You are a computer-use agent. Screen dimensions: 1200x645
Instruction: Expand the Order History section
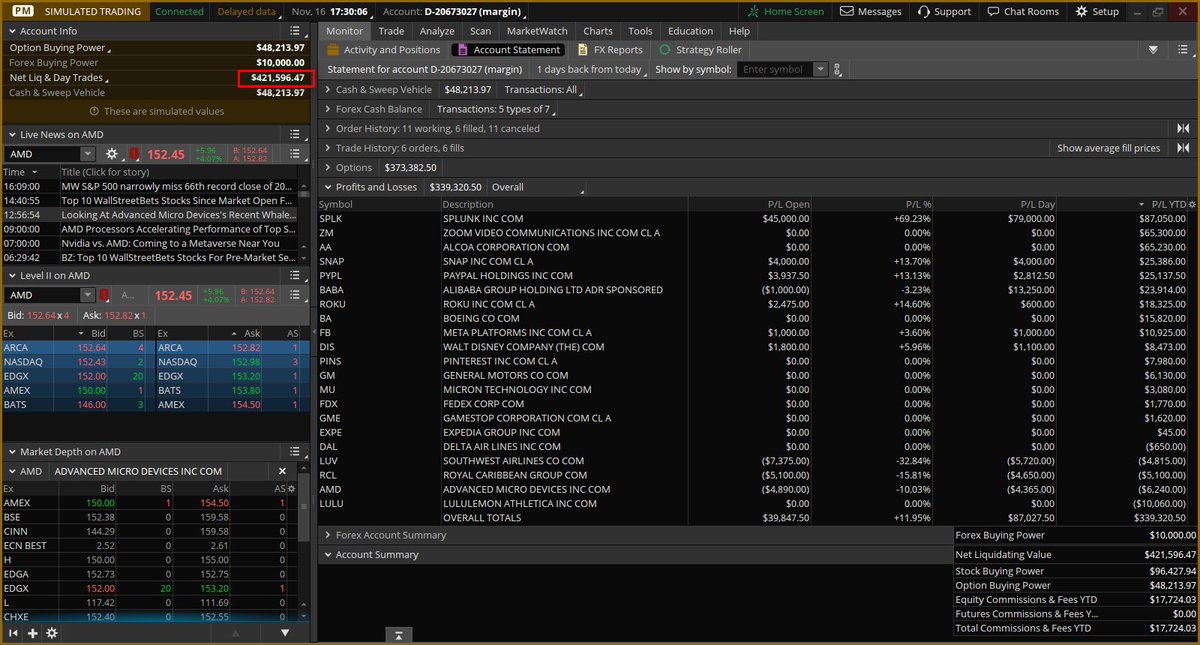click(327, 128)
